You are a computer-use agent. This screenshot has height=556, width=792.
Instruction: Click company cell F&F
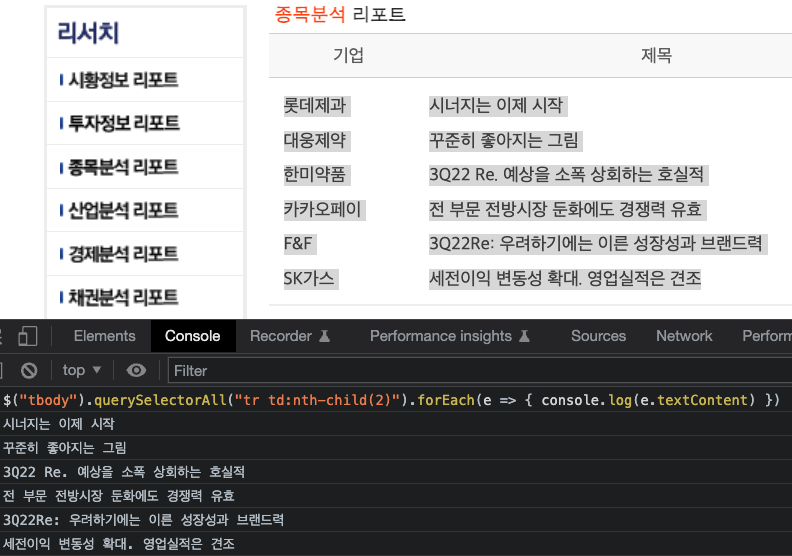298,244
